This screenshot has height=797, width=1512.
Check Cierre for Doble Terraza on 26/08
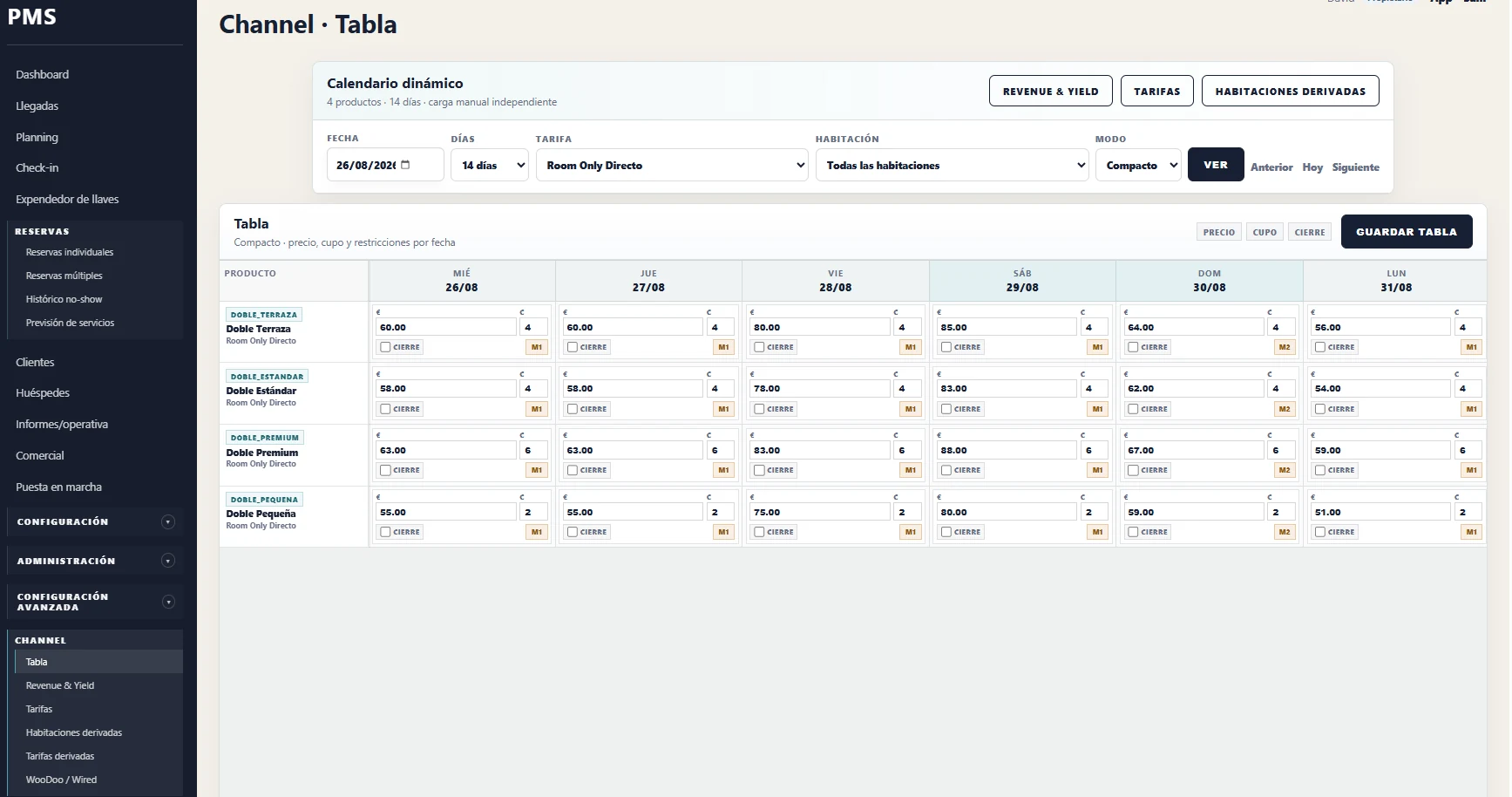coord(385,347)
